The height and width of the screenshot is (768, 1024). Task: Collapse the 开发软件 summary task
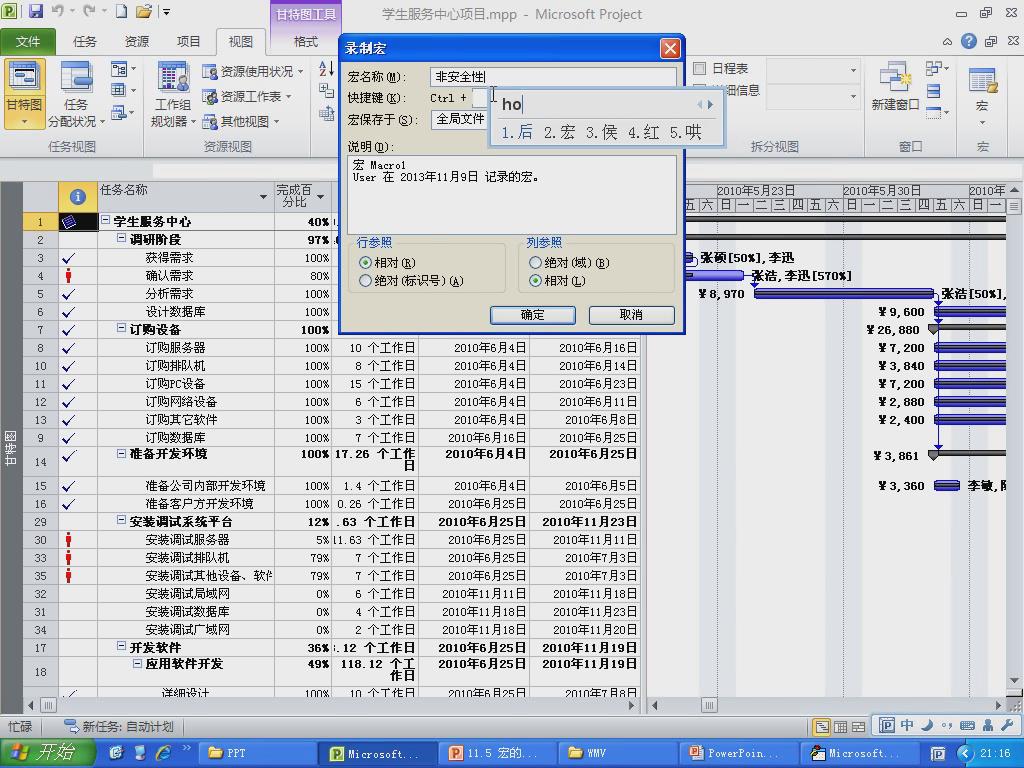click(x=121, y=646)
